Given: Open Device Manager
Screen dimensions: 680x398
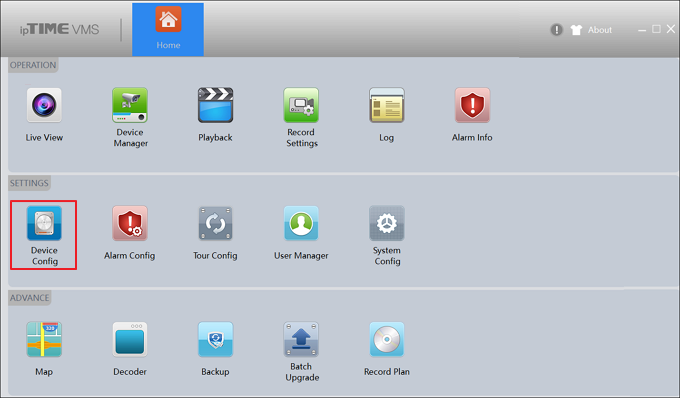Looking at the screenshot, I should coord(130,105).
